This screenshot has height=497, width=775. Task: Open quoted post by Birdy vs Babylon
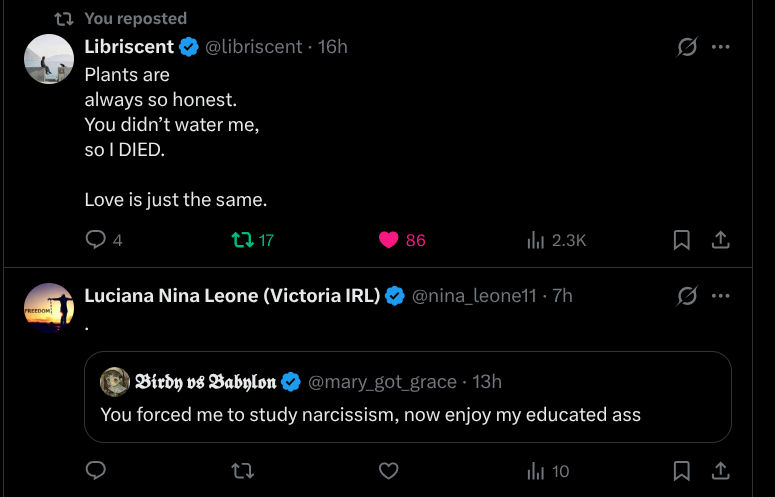(407, 415)
